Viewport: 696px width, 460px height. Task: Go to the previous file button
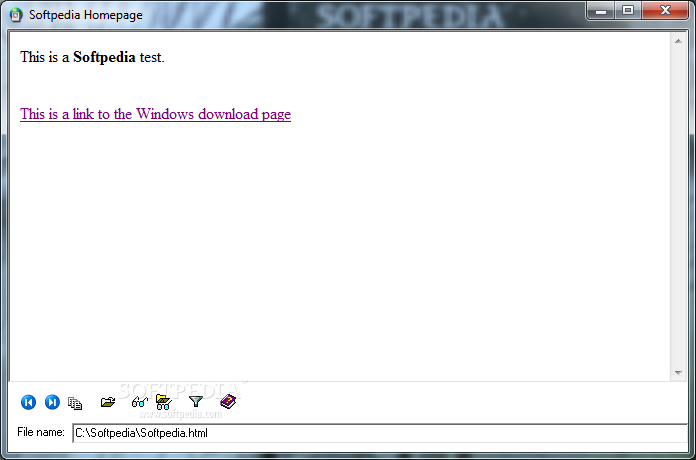[28, 402]
